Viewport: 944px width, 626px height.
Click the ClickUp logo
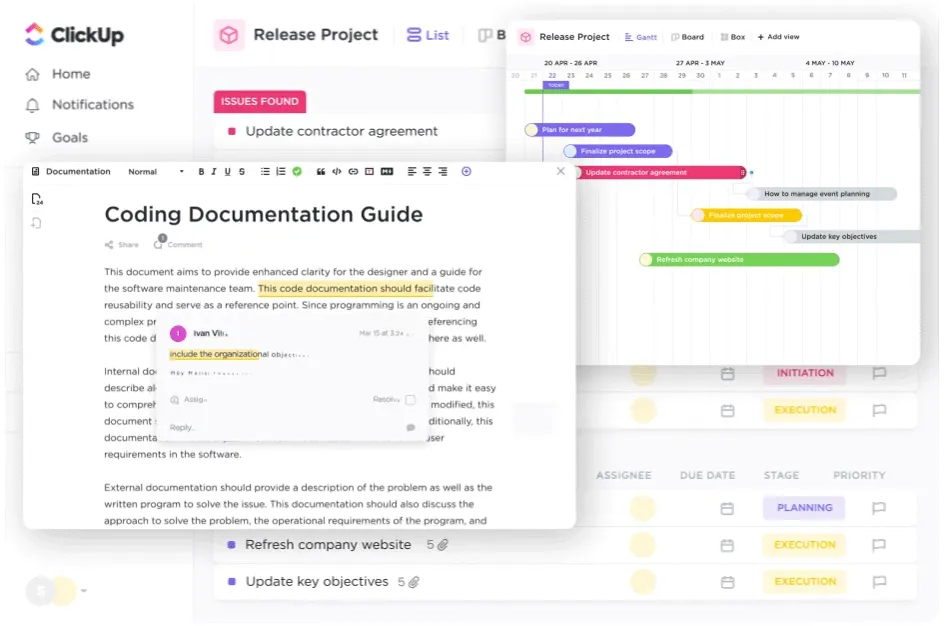pos(74,34)
